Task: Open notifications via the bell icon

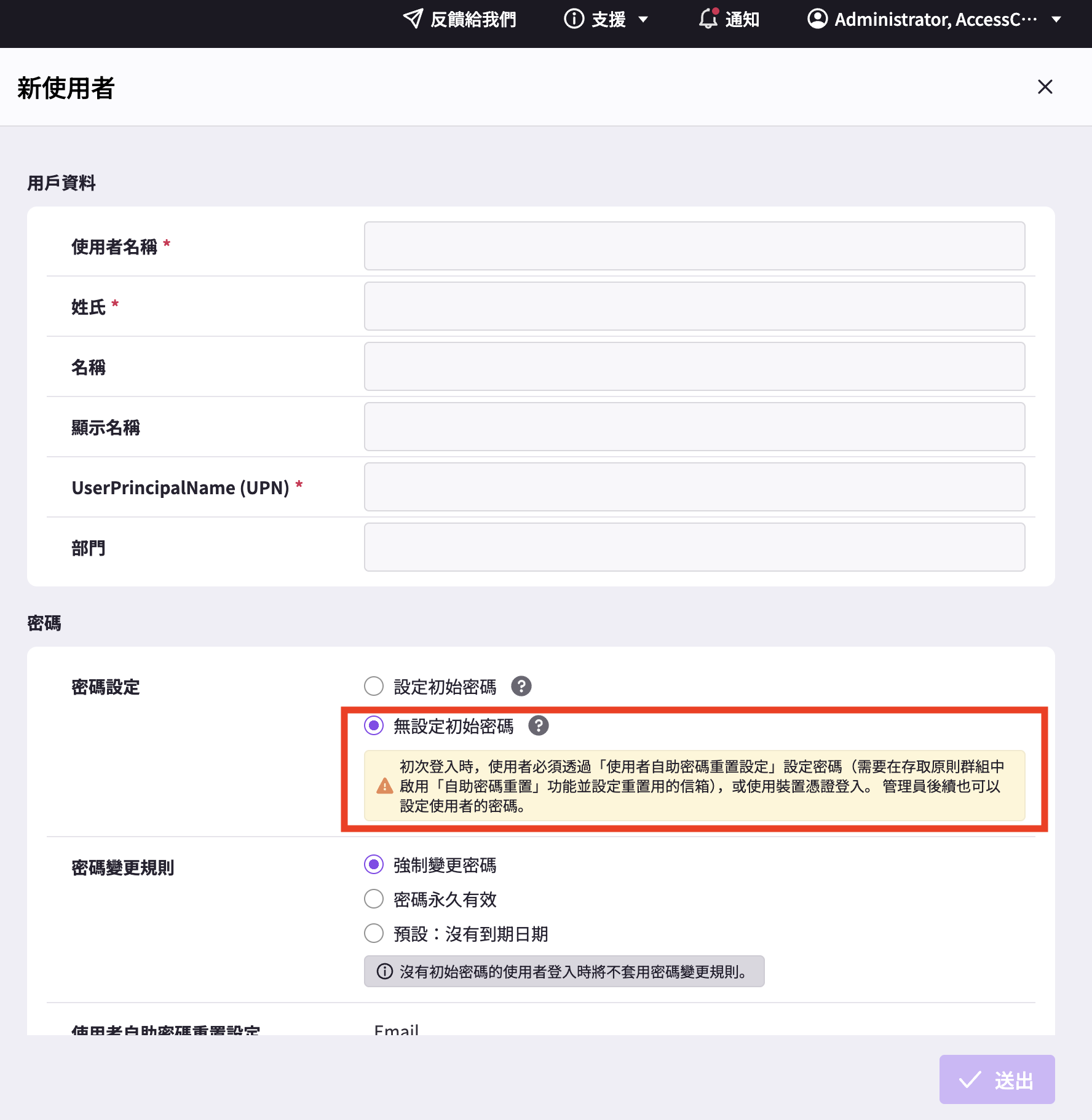Action: click(708, 19)
